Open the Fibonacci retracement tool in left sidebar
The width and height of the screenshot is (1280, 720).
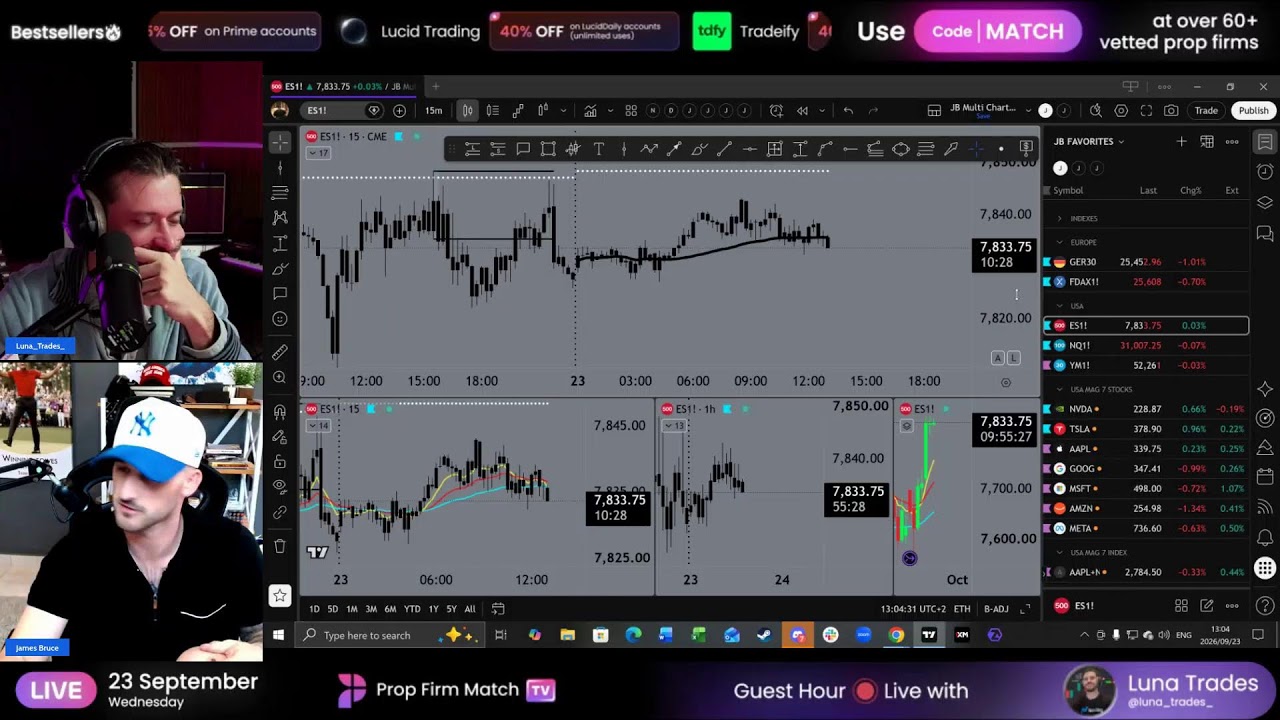pos(280,192)
